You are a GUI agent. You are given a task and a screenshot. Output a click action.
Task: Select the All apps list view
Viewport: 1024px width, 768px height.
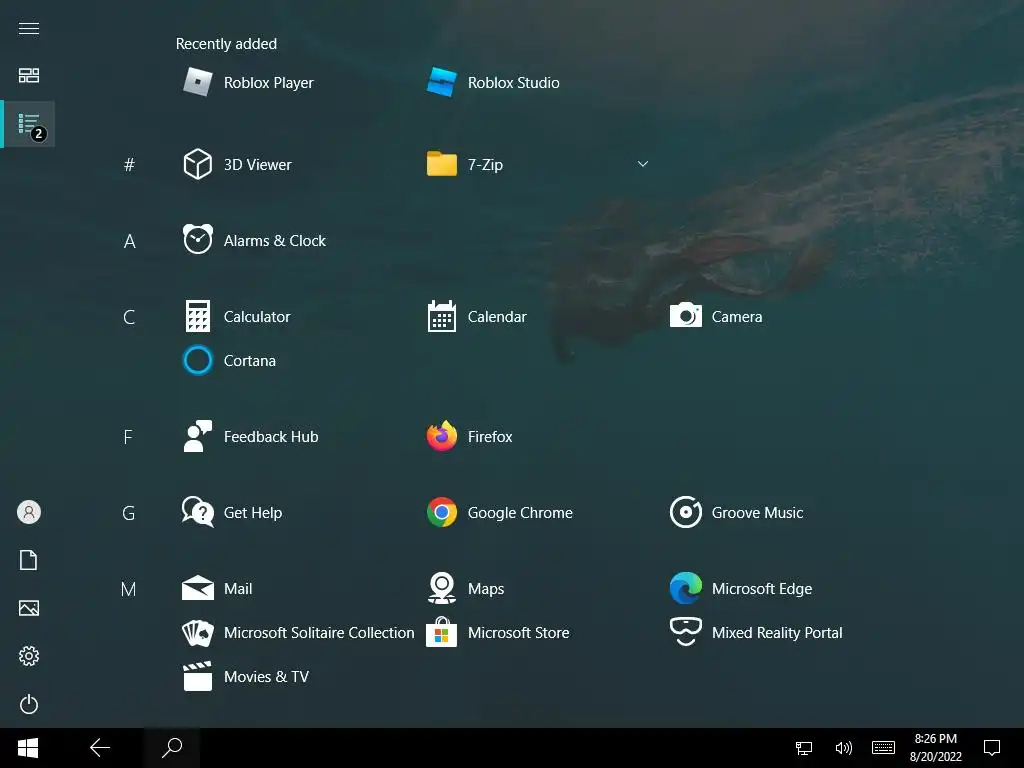29,124
